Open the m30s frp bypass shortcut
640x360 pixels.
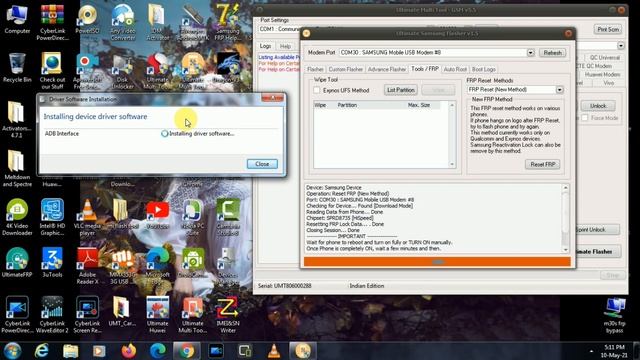614,315
